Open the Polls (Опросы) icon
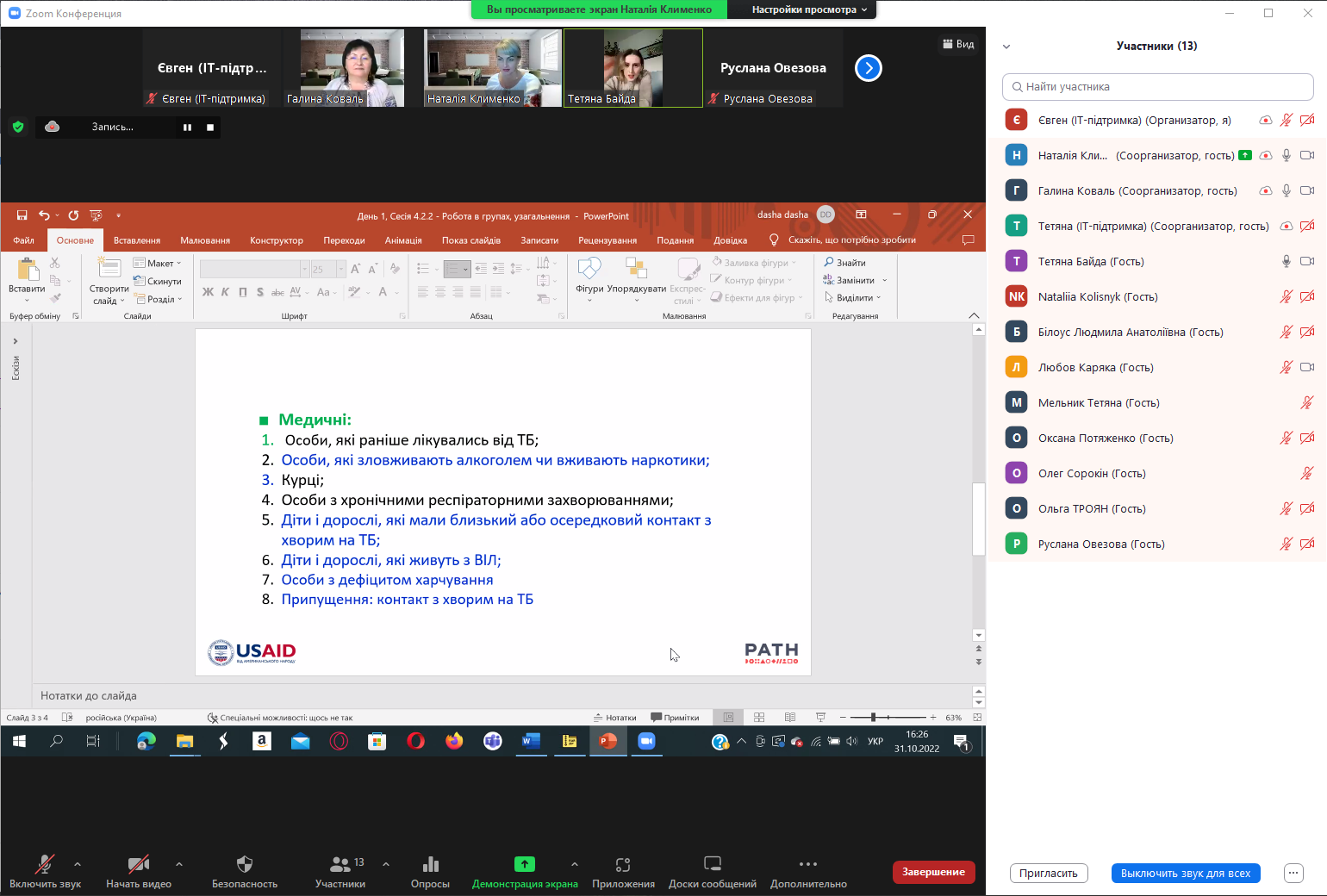The width and height of the screenshot is (1327, 896). (430, 865)
